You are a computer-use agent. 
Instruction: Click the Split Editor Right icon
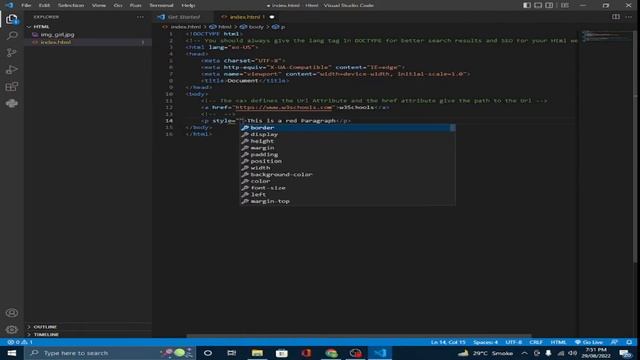(616, 17)
